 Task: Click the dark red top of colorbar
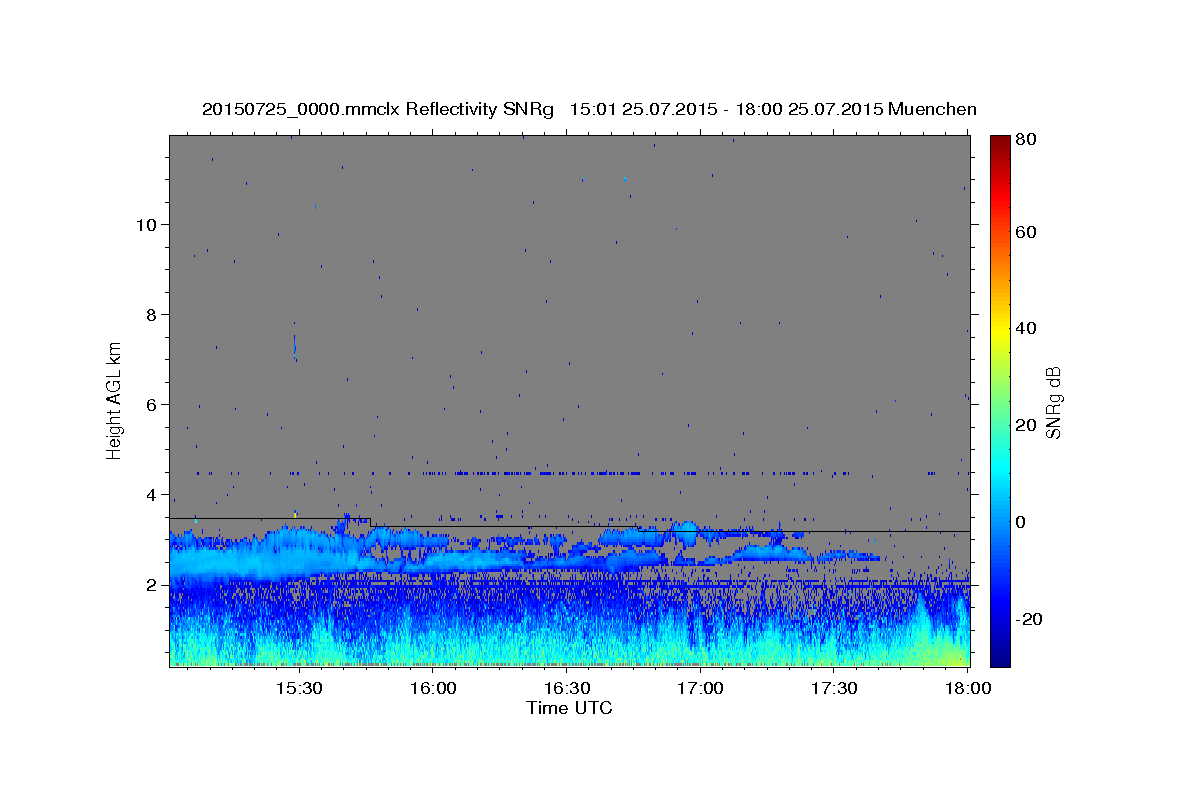(1000, 142)
